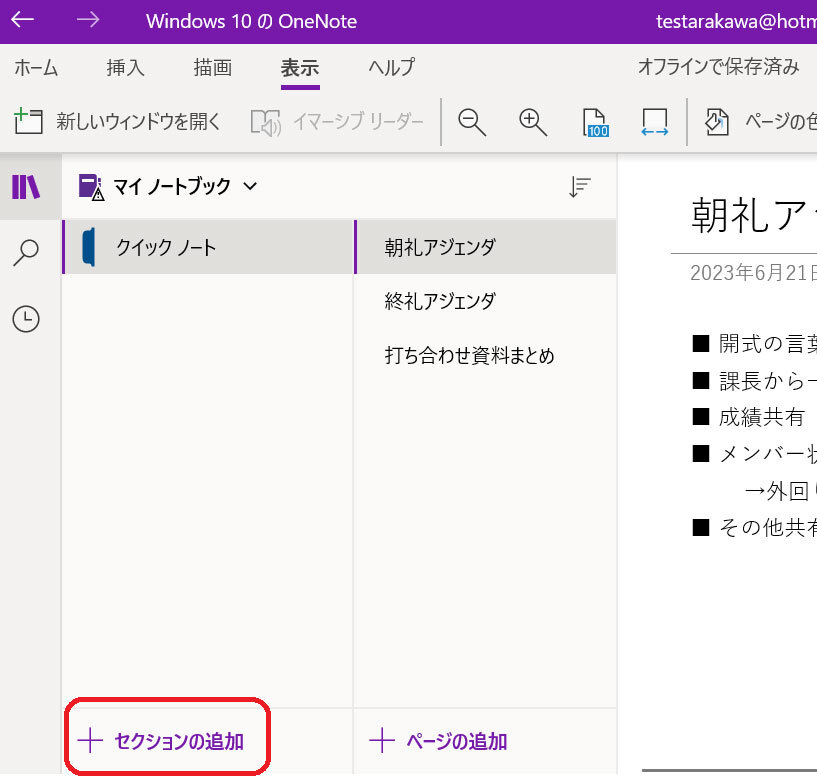
Task: Click 新しいウィンドウを開く button
Action: click(118, 122)
